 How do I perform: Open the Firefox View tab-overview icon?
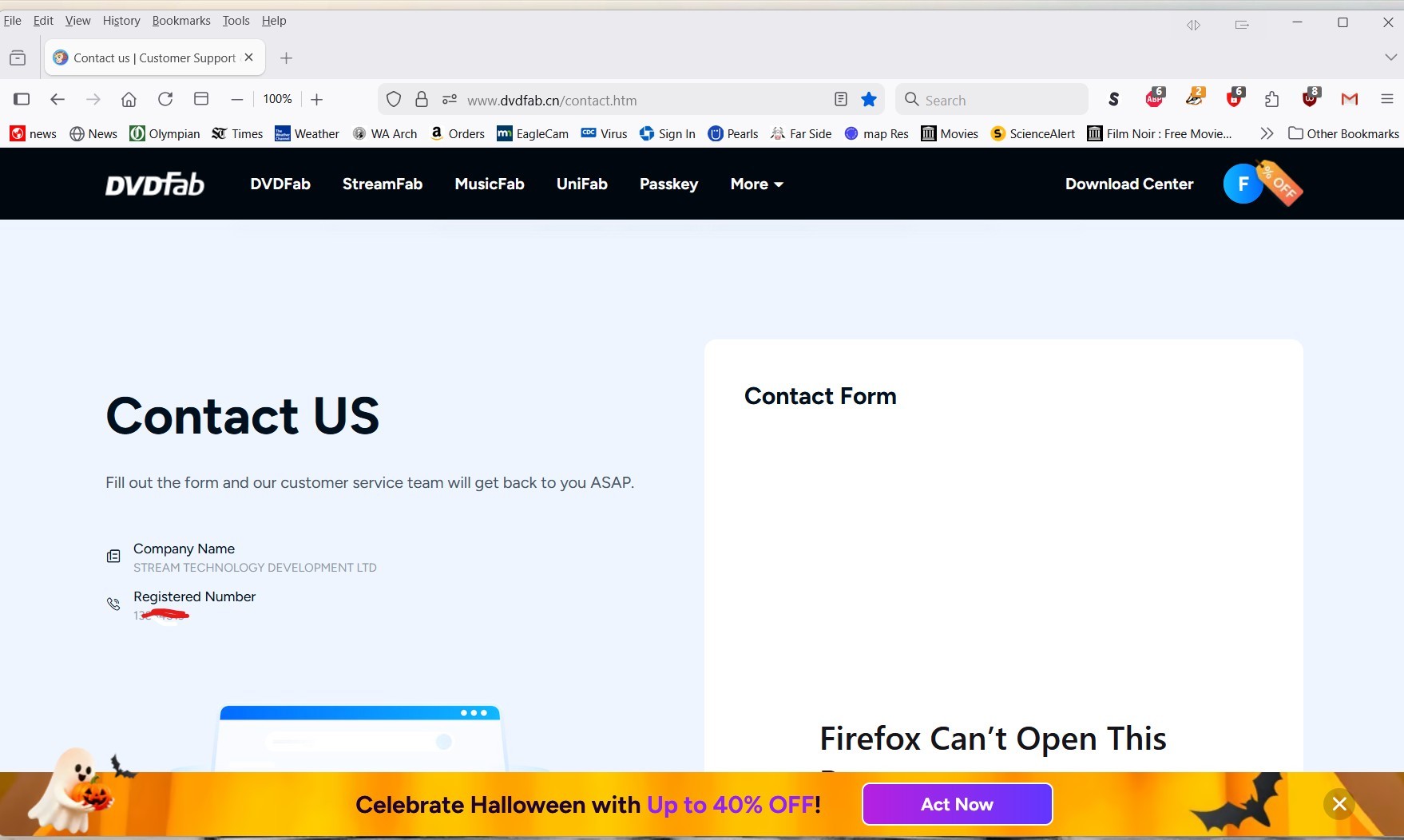(18, 57)
